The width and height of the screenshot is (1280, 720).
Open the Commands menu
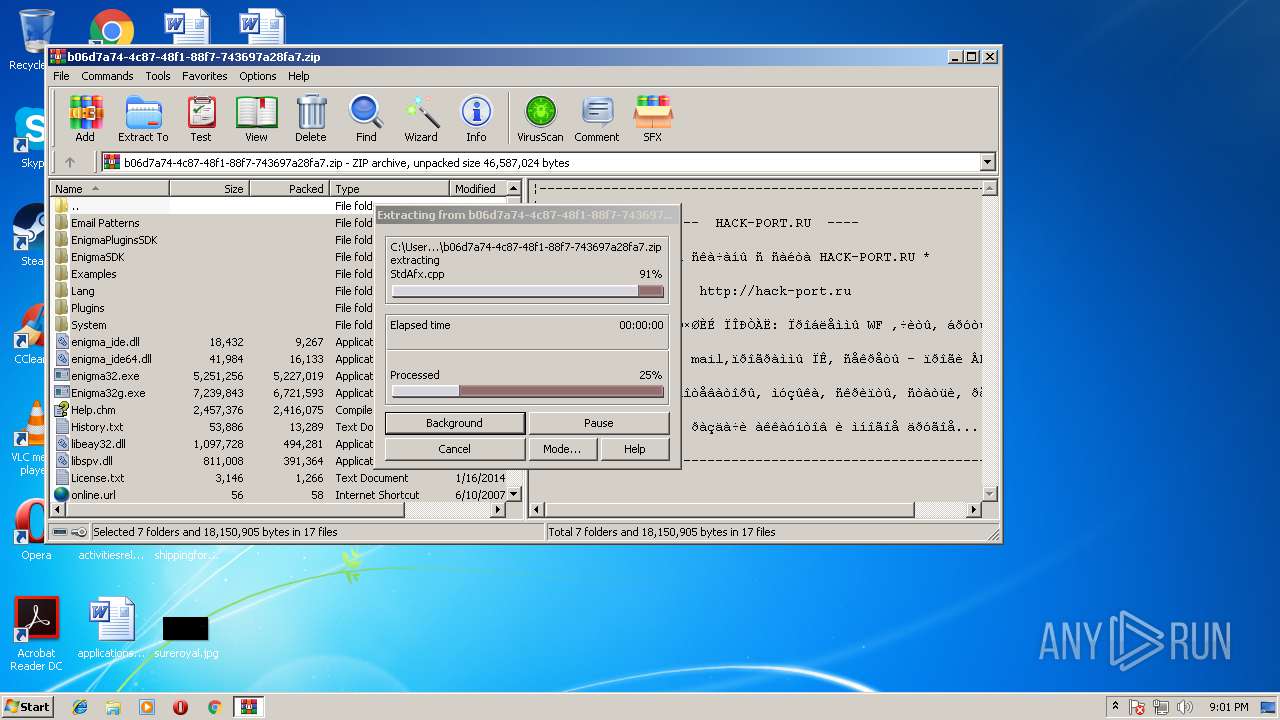coord(107,76)
